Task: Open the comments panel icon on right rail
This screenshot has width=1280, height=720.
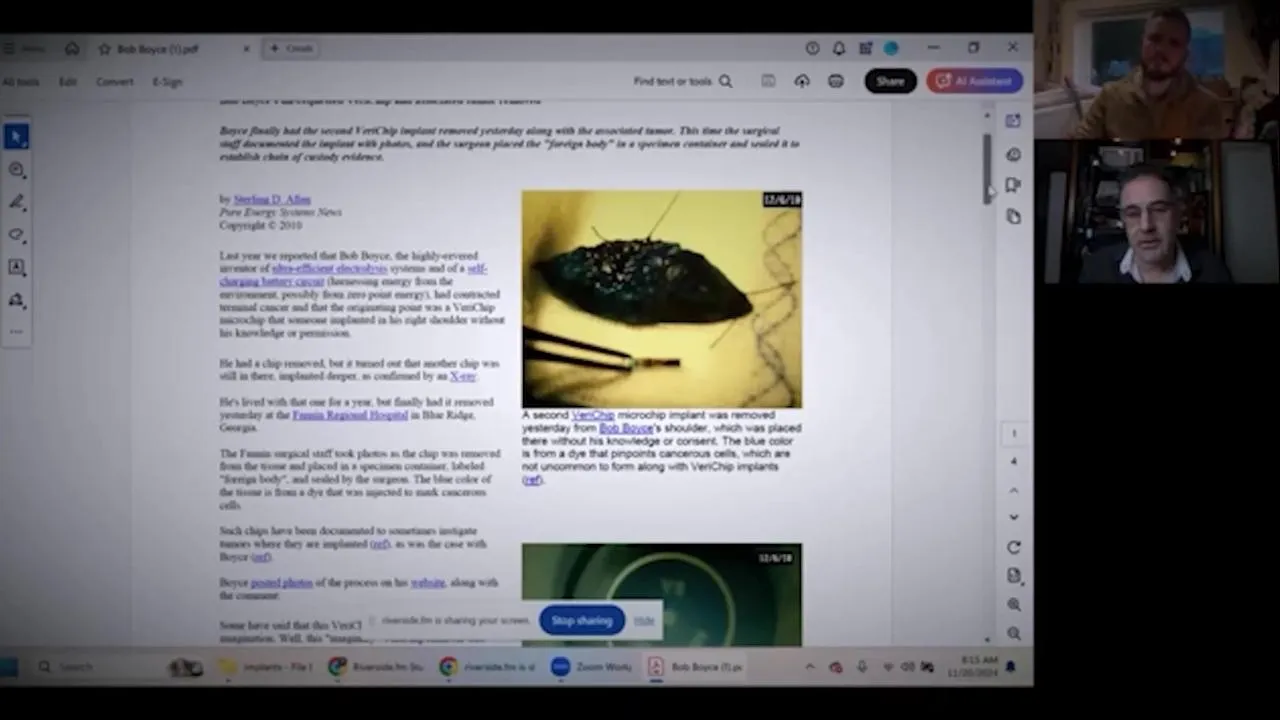Action: [x=1013, y=154]
